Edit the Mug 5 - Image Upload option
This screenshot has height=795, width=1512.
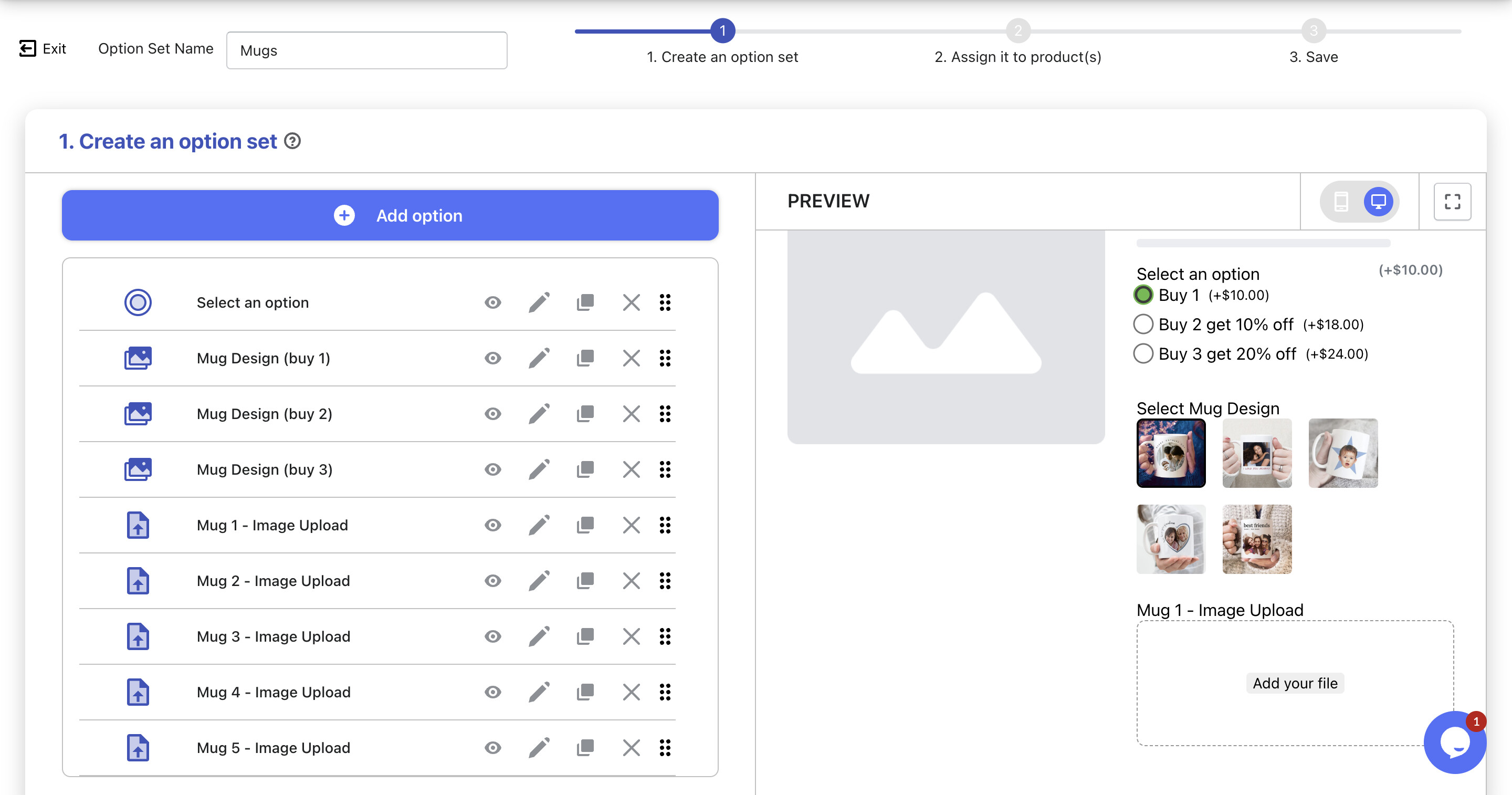pos(539,748)
